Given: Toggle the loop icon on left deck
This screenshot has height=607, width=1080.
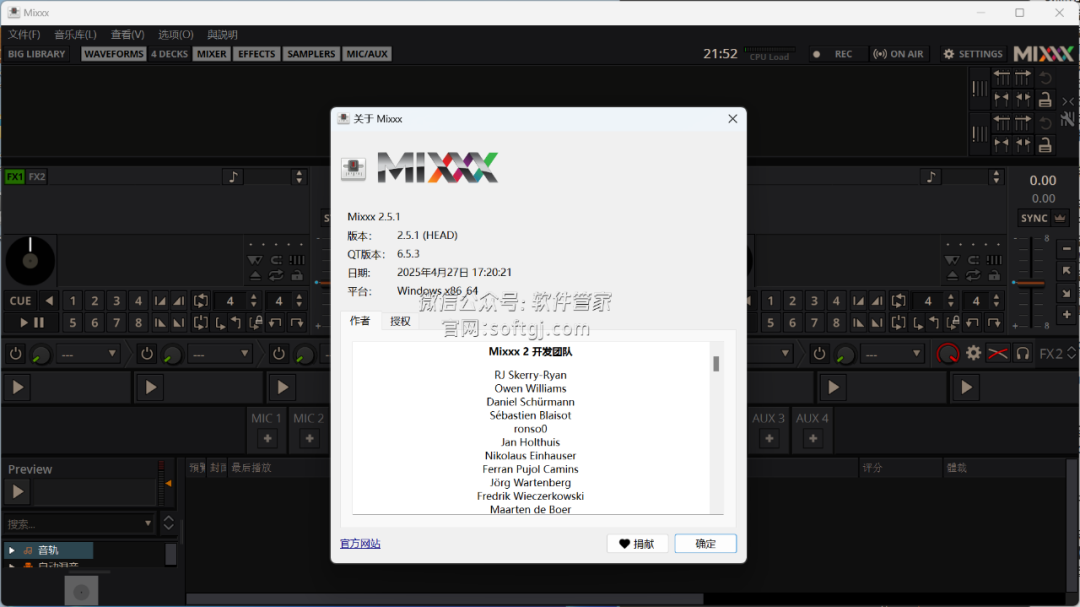Looking at the screenshot, I should [200, 301].
